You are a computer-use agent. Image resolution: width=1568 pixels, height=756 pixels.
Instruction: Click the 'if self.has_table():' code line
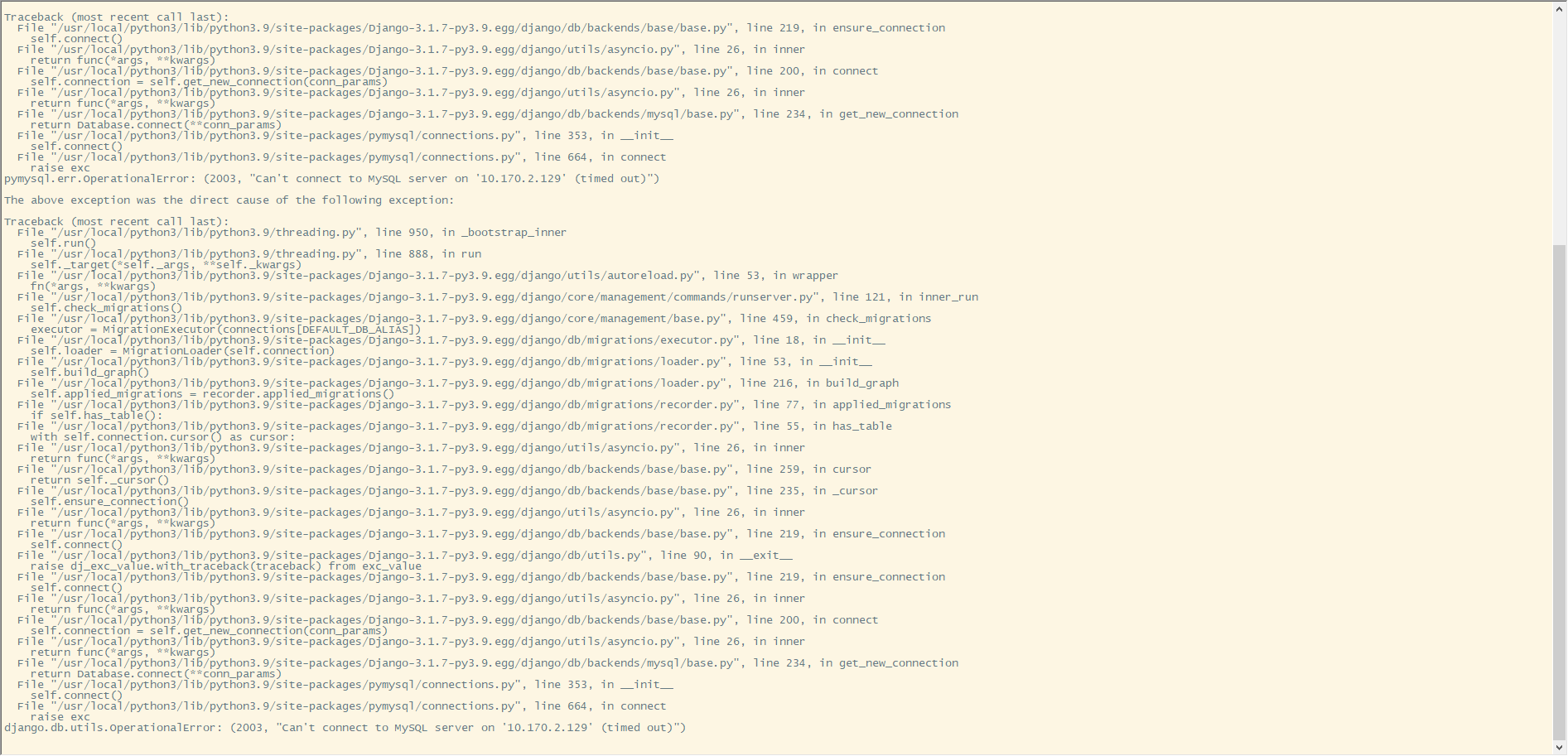(x=97, y=416)
